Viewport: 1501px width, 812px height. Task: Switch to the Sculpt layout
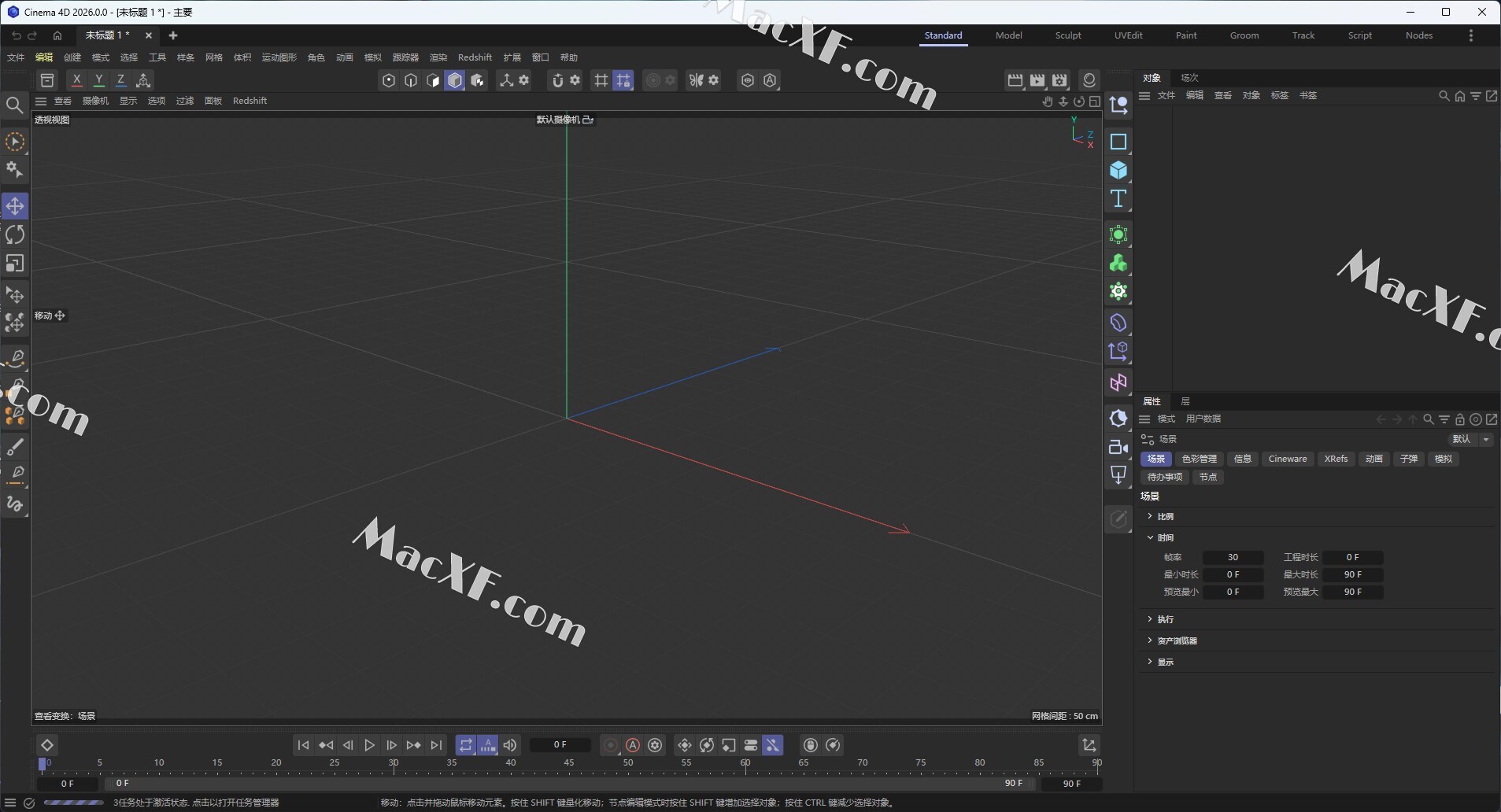tap(1068, 35)
